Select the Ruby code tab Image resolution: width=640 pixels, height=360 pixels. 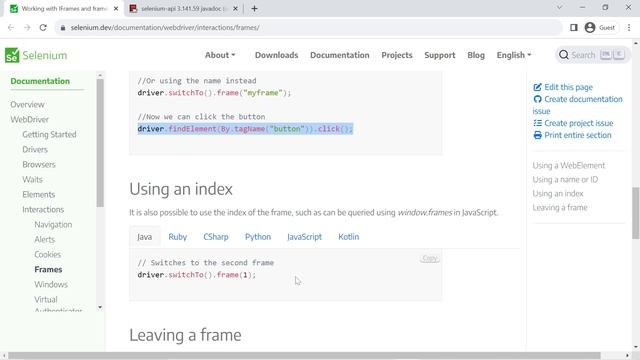[178, 237]
